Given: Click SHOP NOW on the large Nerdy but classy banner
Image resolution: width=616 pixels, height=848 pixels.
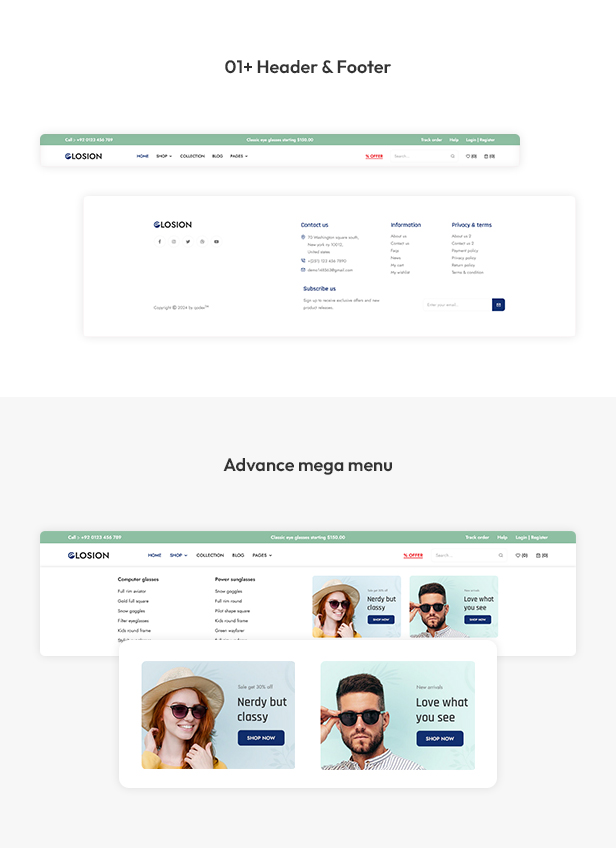Looking at the screenshot, I should click(261, 738).
